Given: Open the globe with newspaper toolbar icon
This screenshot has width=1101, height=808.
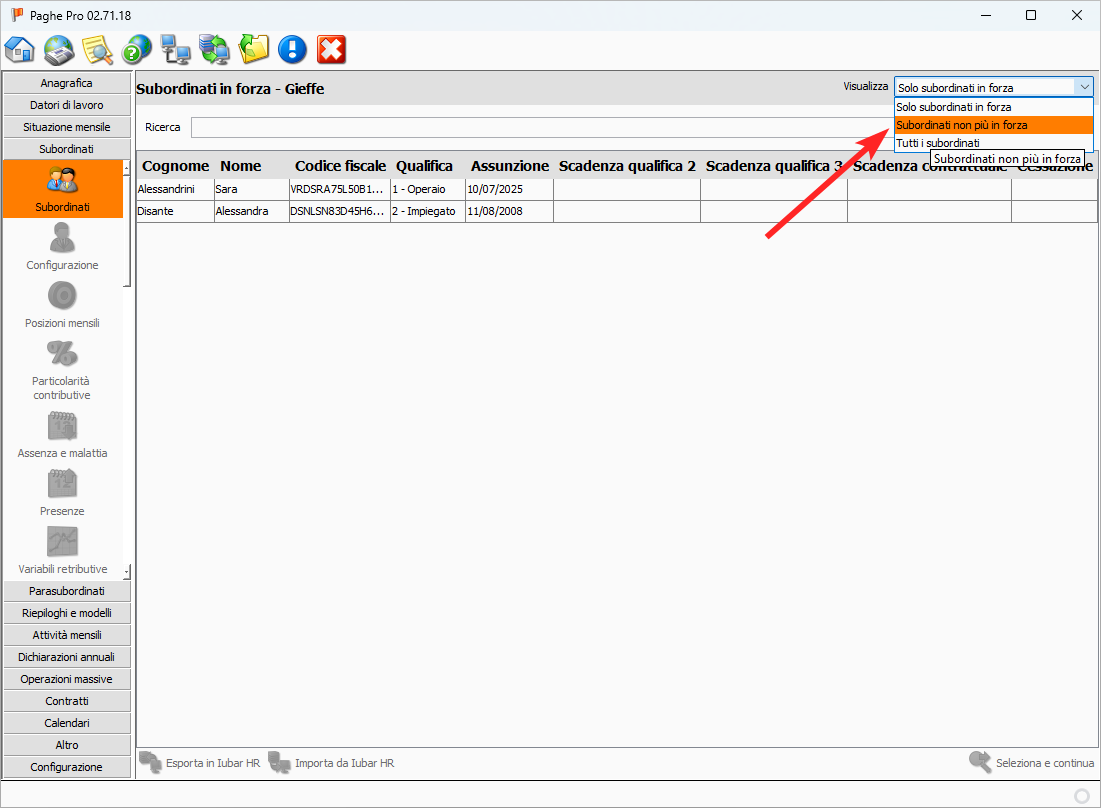Looking at the screenshot, I should [x=59, y=49].
